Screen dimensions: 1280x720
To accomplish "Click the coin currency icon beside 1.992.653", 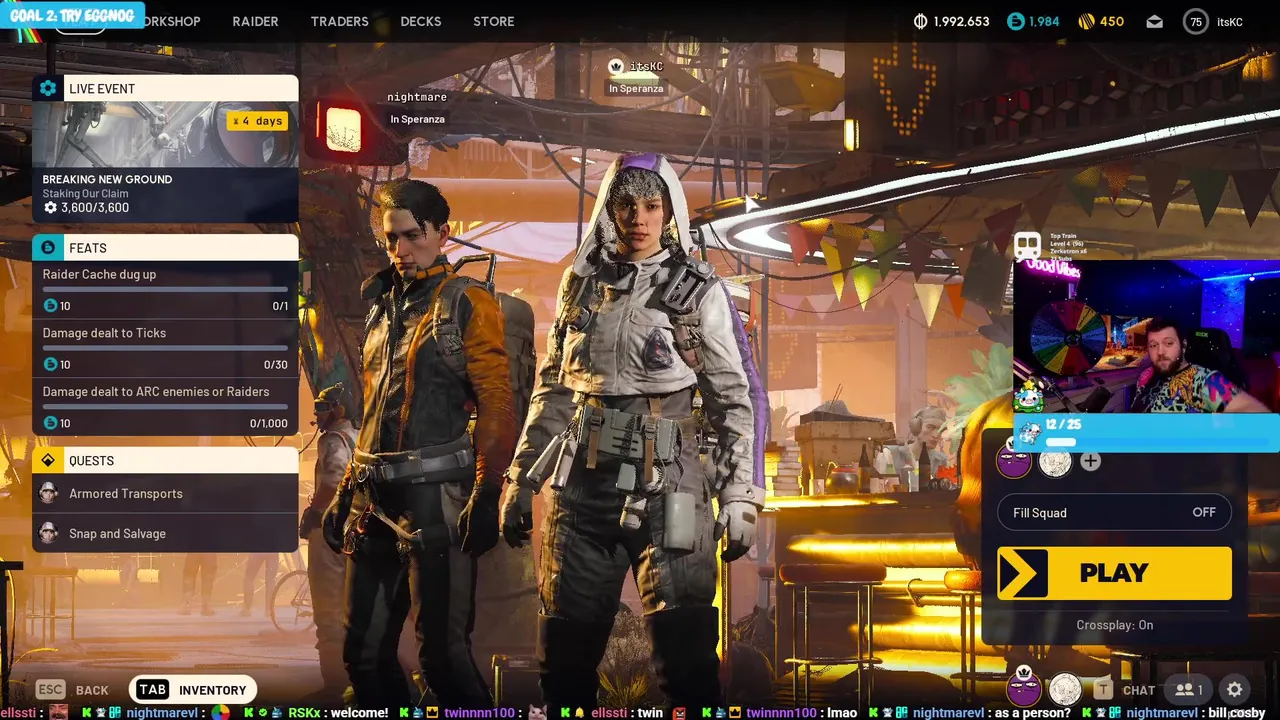I will [x=921, y=21].
